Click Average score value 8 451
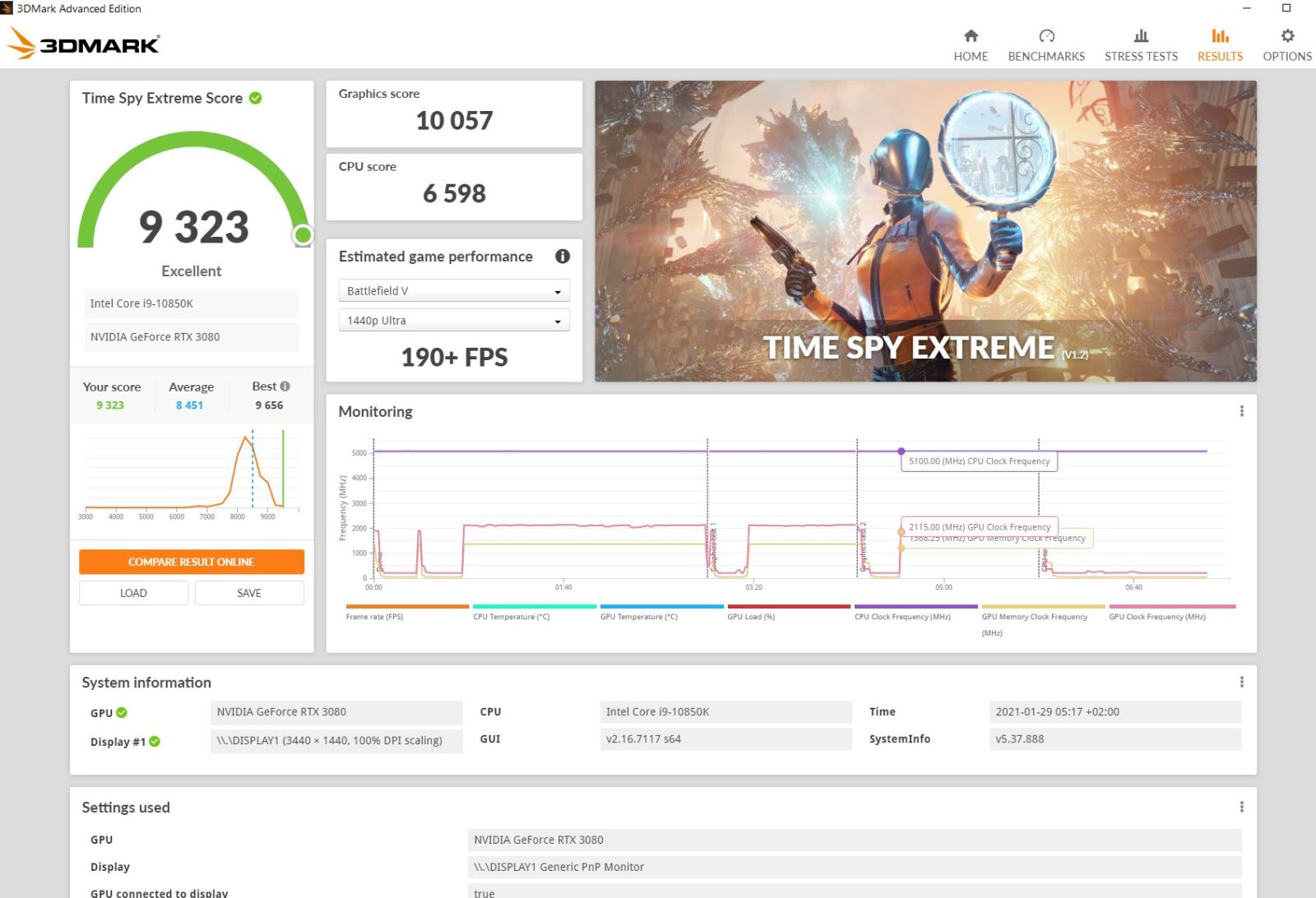1316x898 pixels. point(189,405)
